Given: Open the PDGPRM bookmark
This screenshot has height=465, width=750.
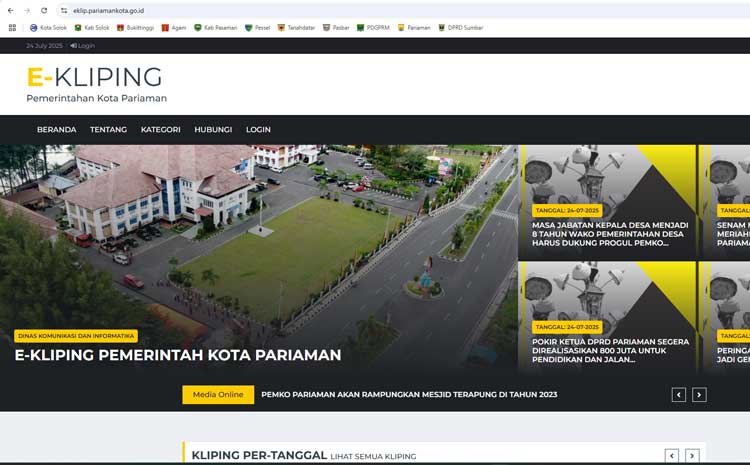Looking at the screenshot, I should [x=373, y=28].
